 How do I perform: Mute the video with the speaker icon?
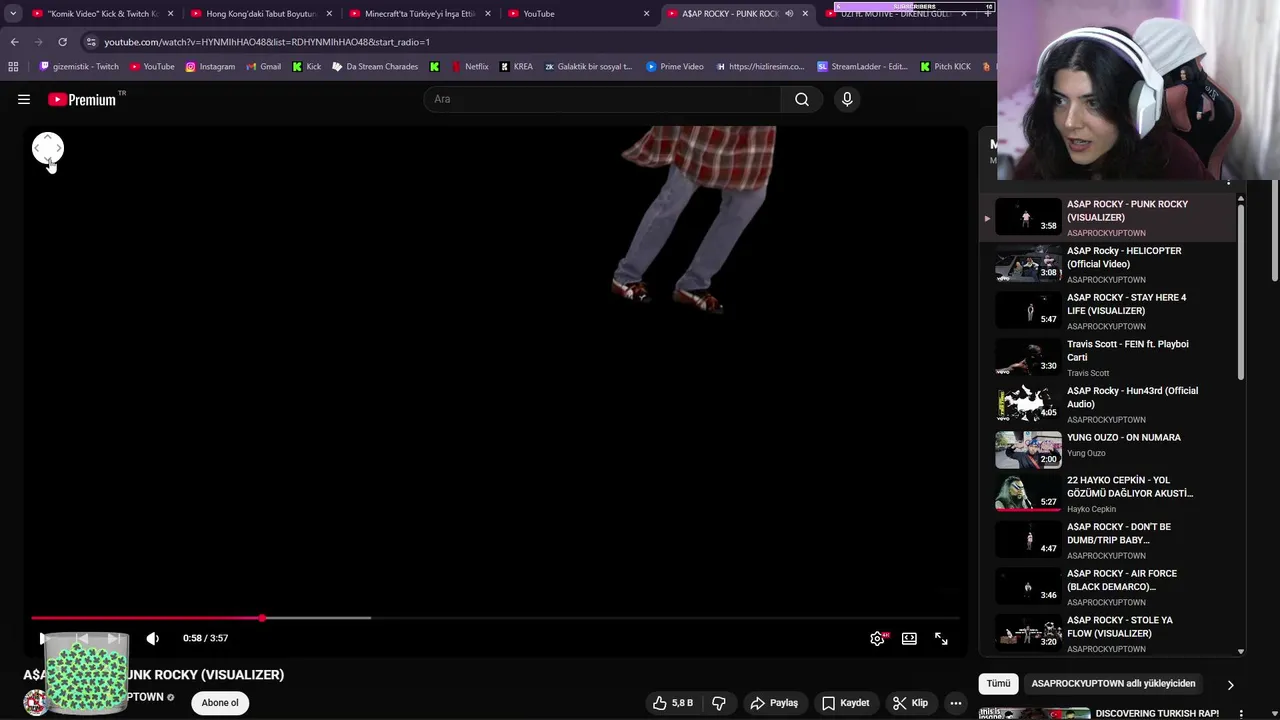(153, 638)
